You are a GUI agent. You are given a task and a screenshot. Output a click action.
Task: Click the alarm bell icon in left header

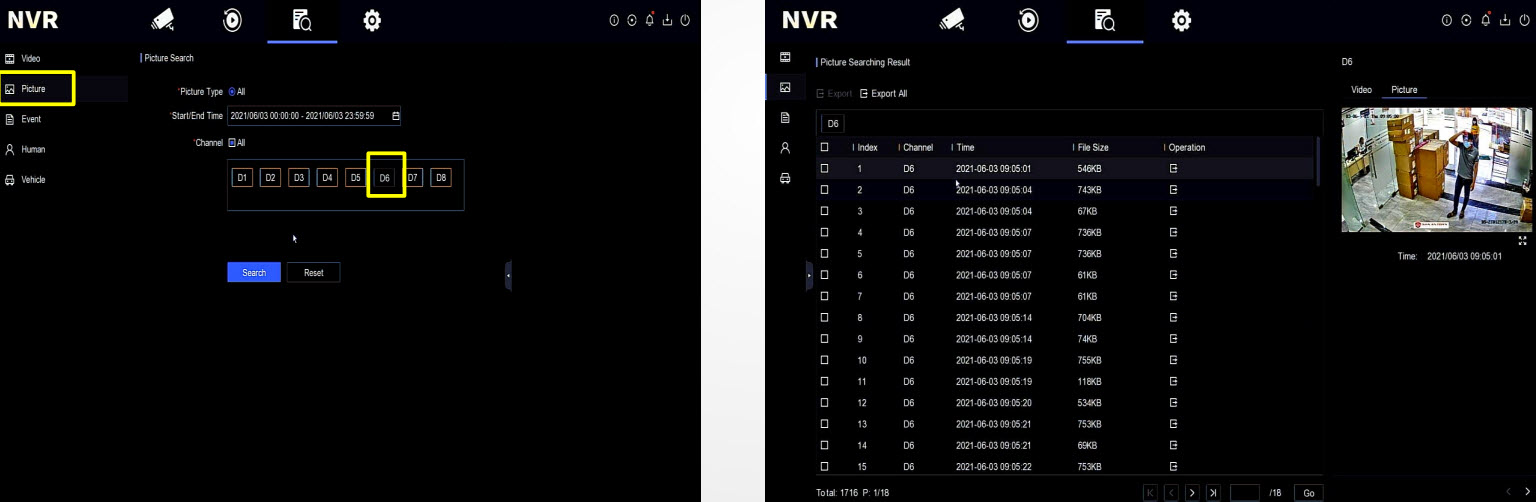tap(650, 21)
